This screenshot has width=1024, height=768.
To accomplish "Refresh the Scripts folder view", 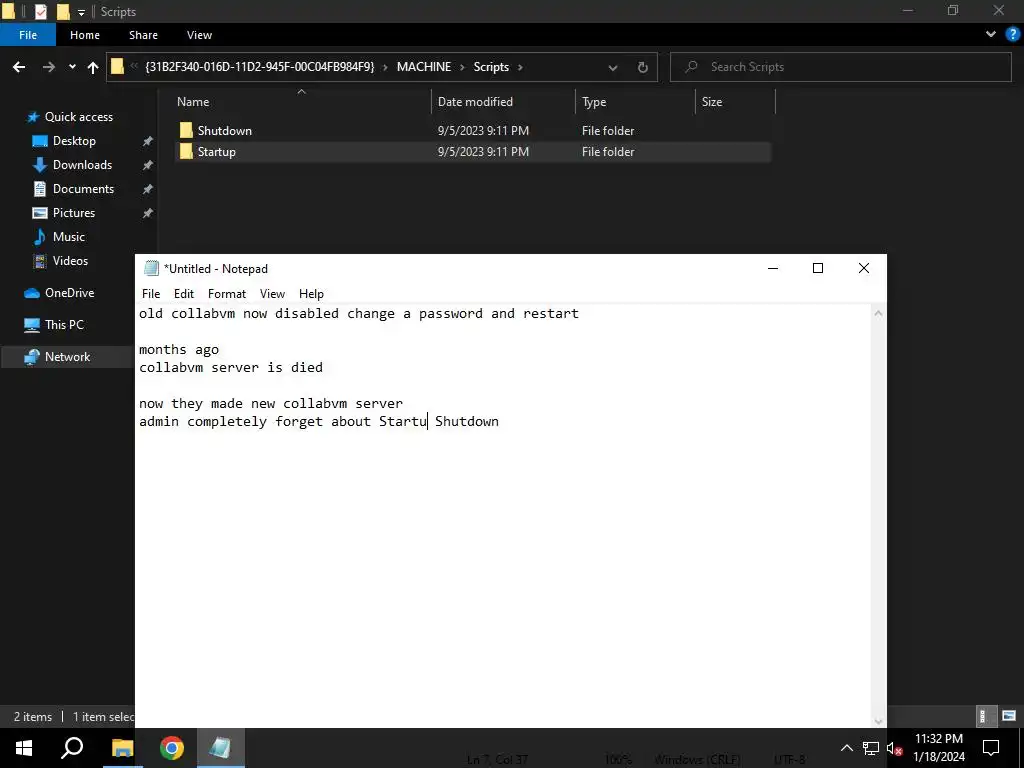I will (643, 67).
